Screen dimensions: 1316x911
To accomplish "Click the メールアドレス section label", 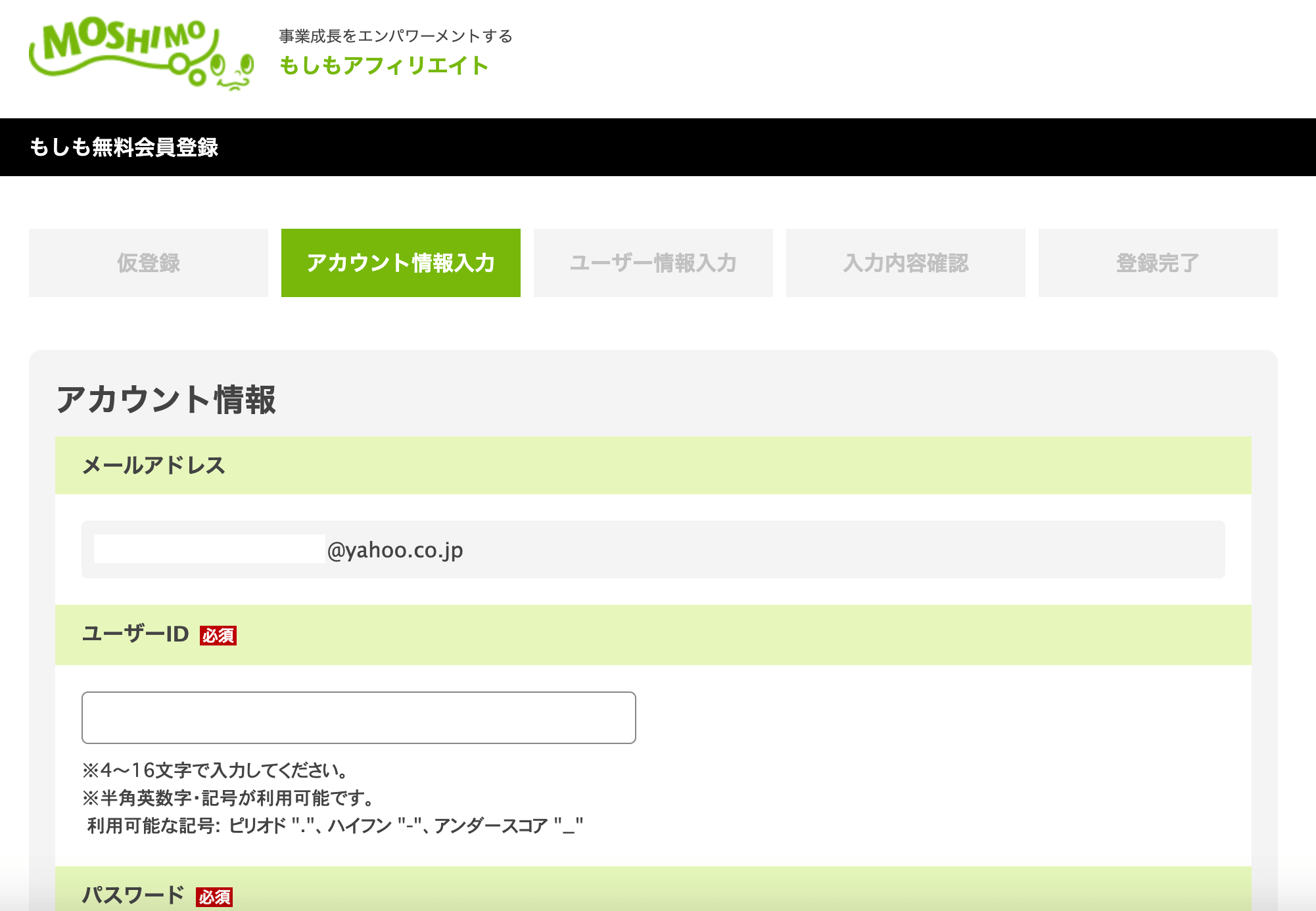I will point(153,465).
